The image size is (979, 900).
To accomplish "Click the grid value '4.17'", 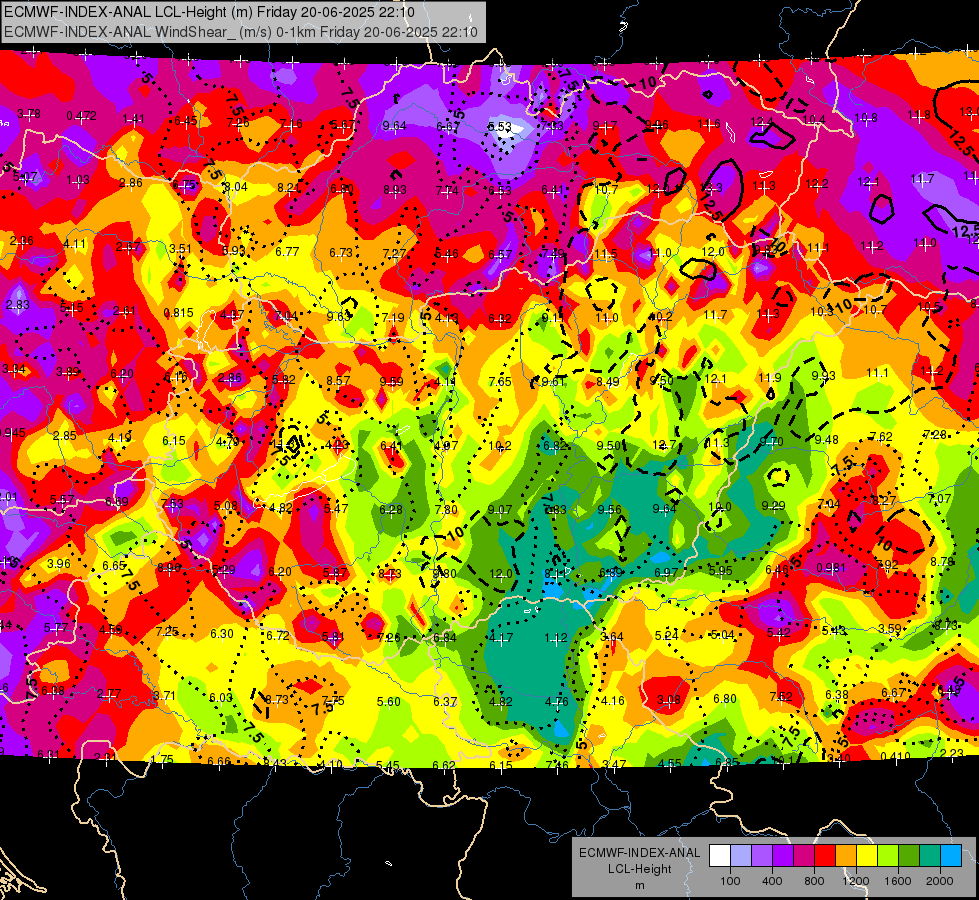I will 501,638.
